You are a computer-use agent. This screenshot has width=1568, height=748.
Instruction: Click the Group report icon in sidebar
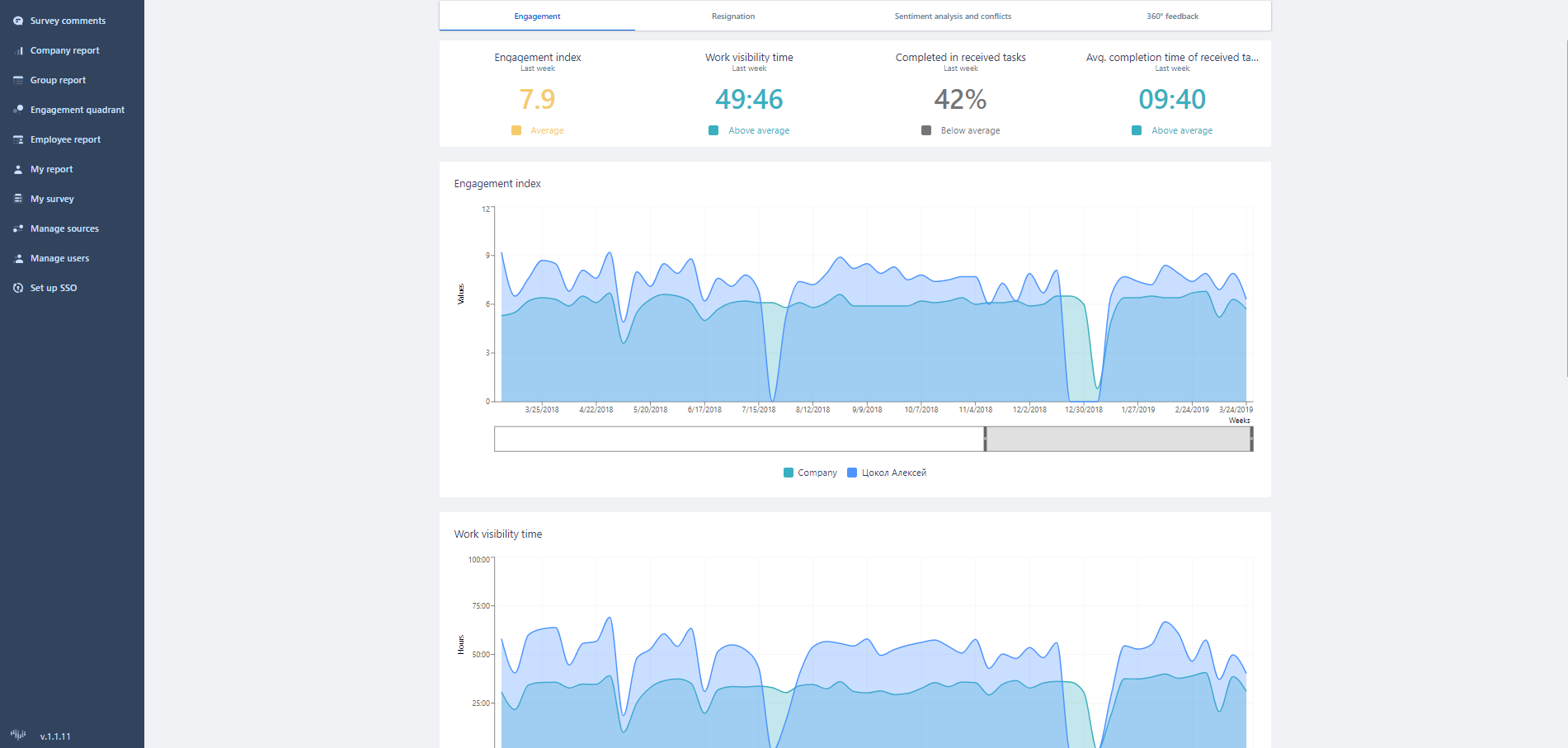tap(18, 80)
